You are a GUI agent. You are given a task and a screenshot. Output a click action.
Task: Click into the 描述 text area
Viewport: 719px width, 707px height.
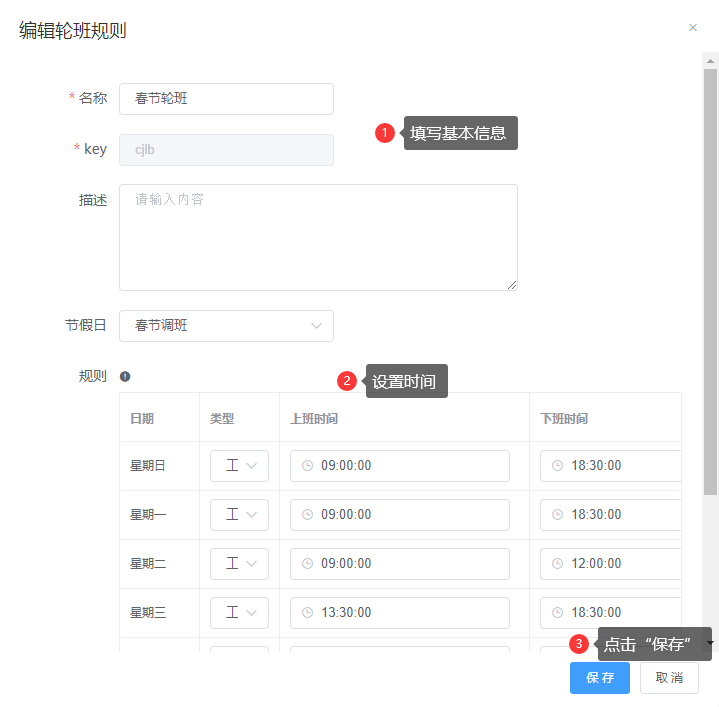click(x=318, y=238)
